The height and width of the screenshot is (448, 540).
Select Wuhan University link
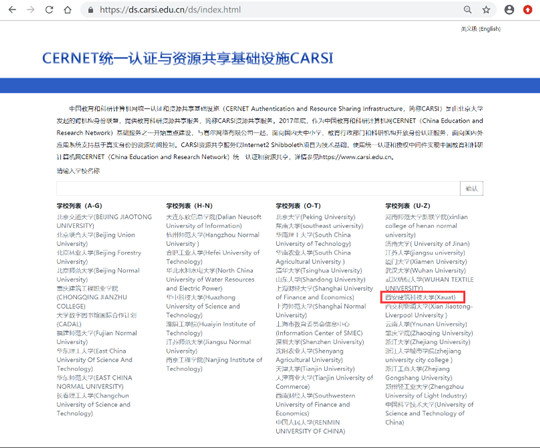tap(425, 271)
